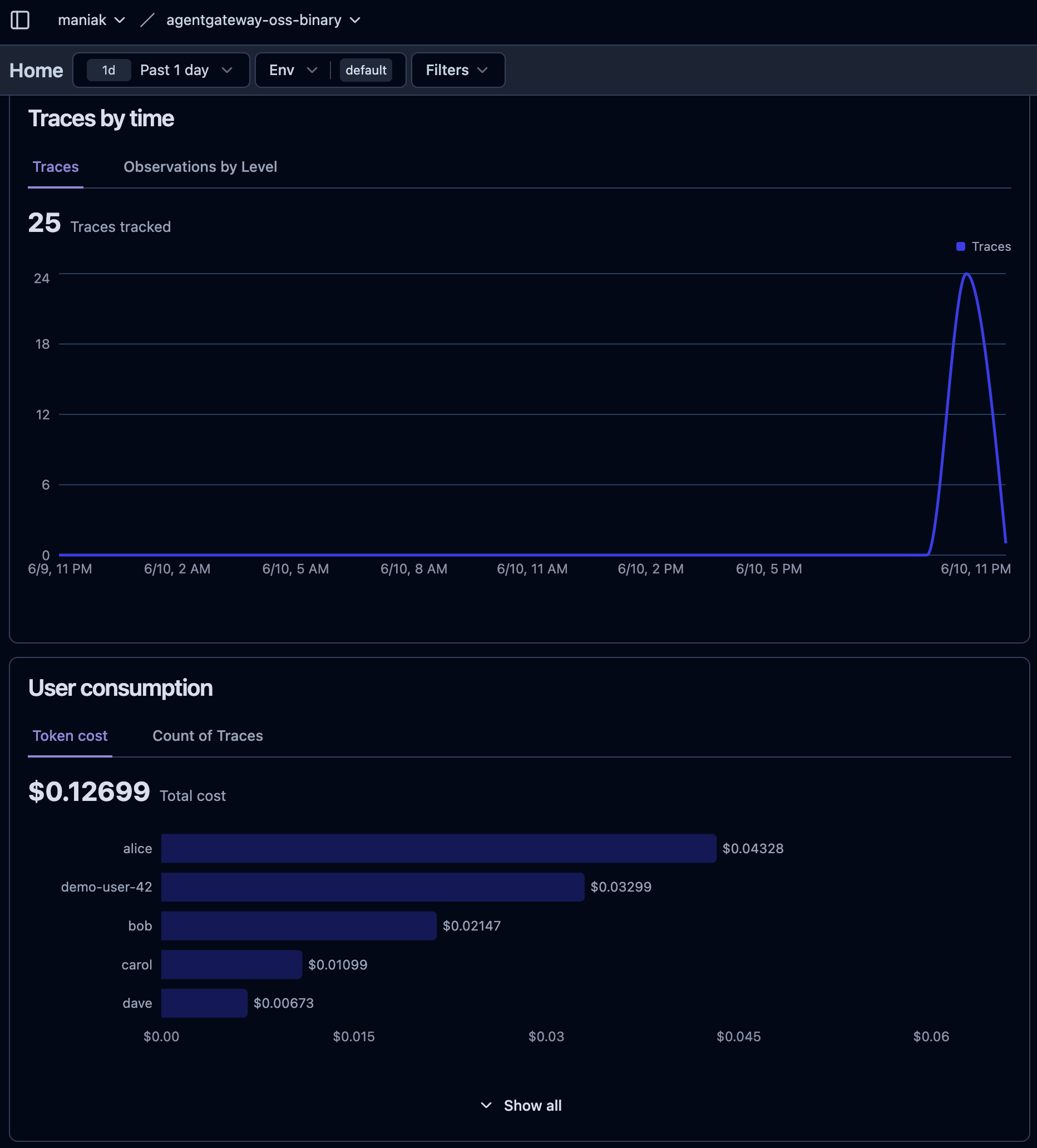Viewport: 1037px width, 1148px height.
Task: Click the Home page title
Action: (36, 71)
